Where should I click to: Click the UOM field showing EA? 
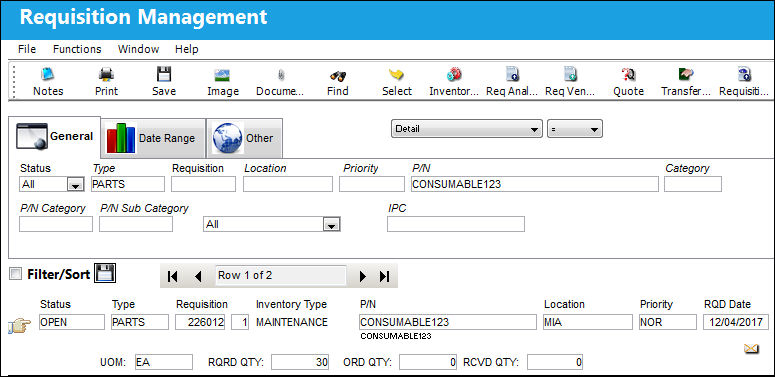pos(164,362)
